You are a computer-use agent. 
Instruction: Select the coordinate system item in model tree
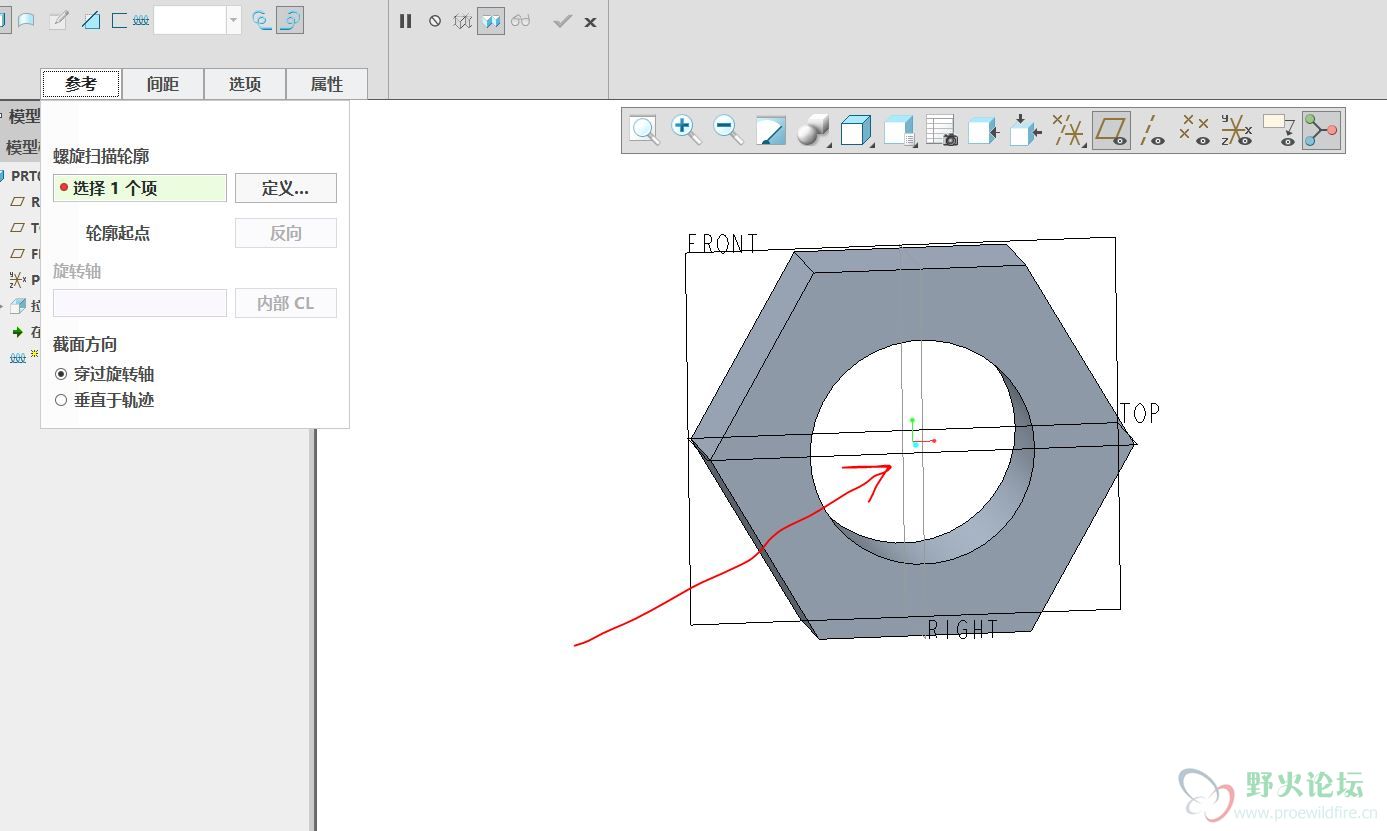(x=25, y=280)
